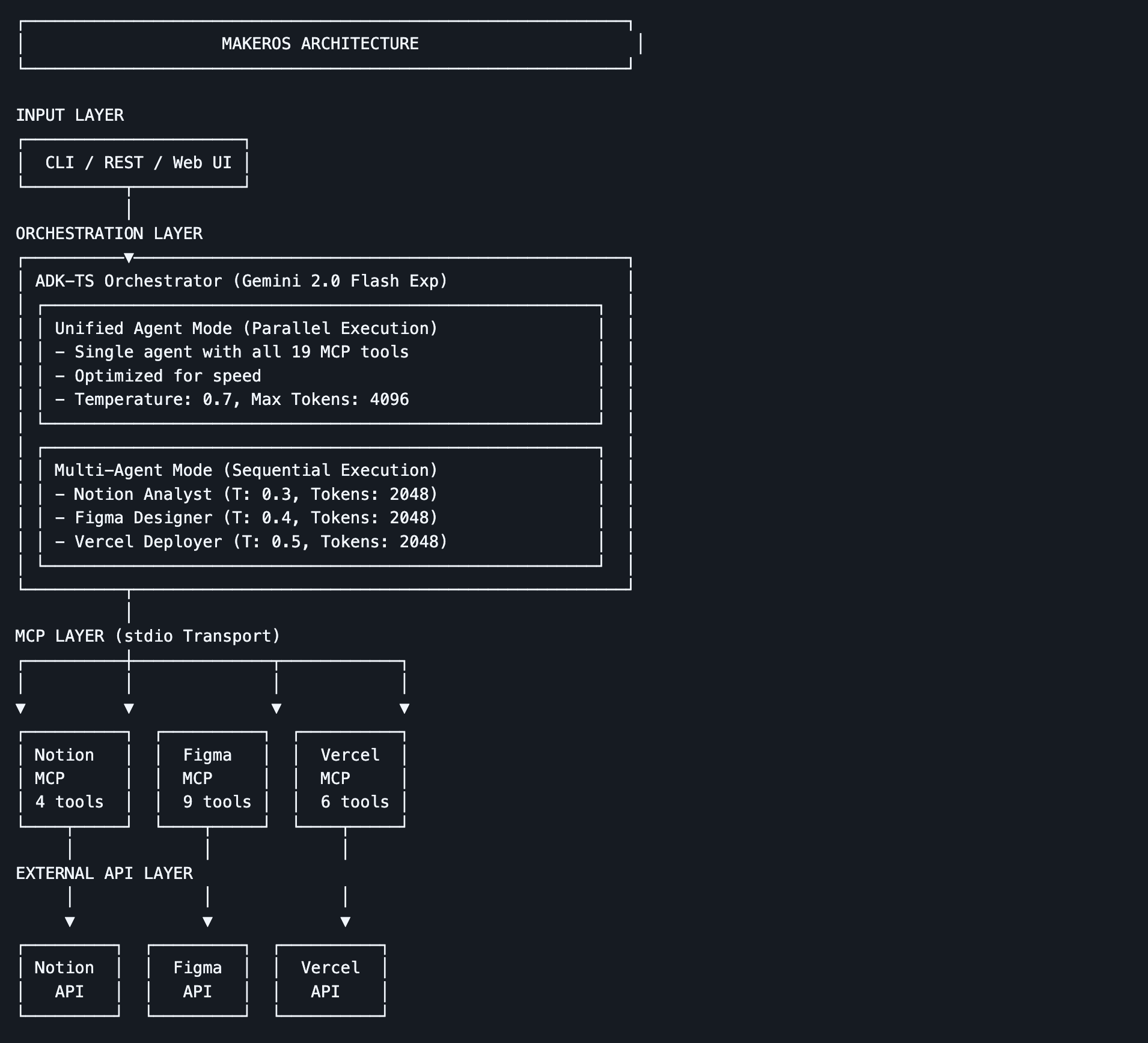Click ADK-TS Orchestrator (Gemini 2.0 Flash Exp) line
Screen dimensions: 1148x1043
click(x=241, y=281)
